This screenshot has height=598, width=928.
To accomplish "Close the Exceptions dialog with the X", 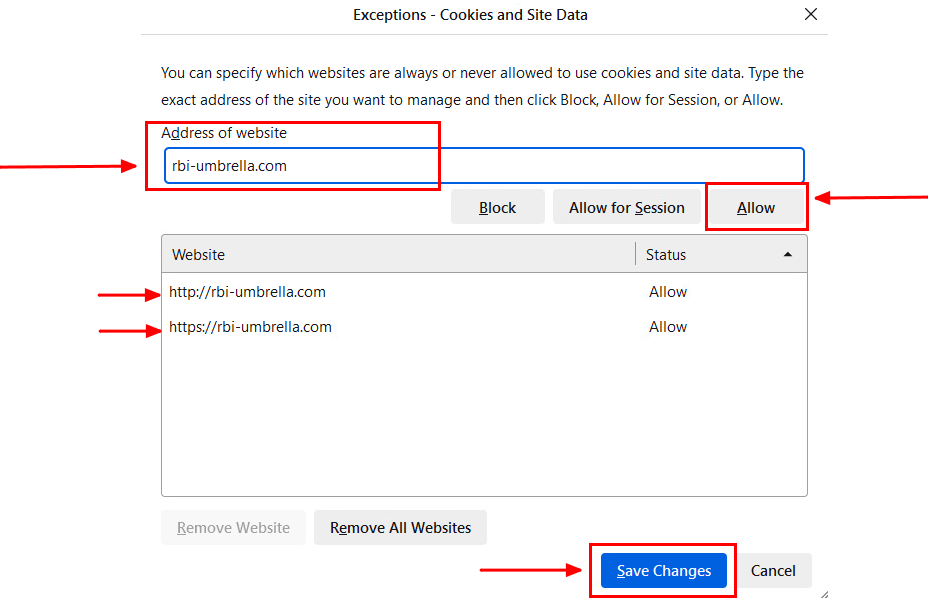I will (x=811, y=14).
